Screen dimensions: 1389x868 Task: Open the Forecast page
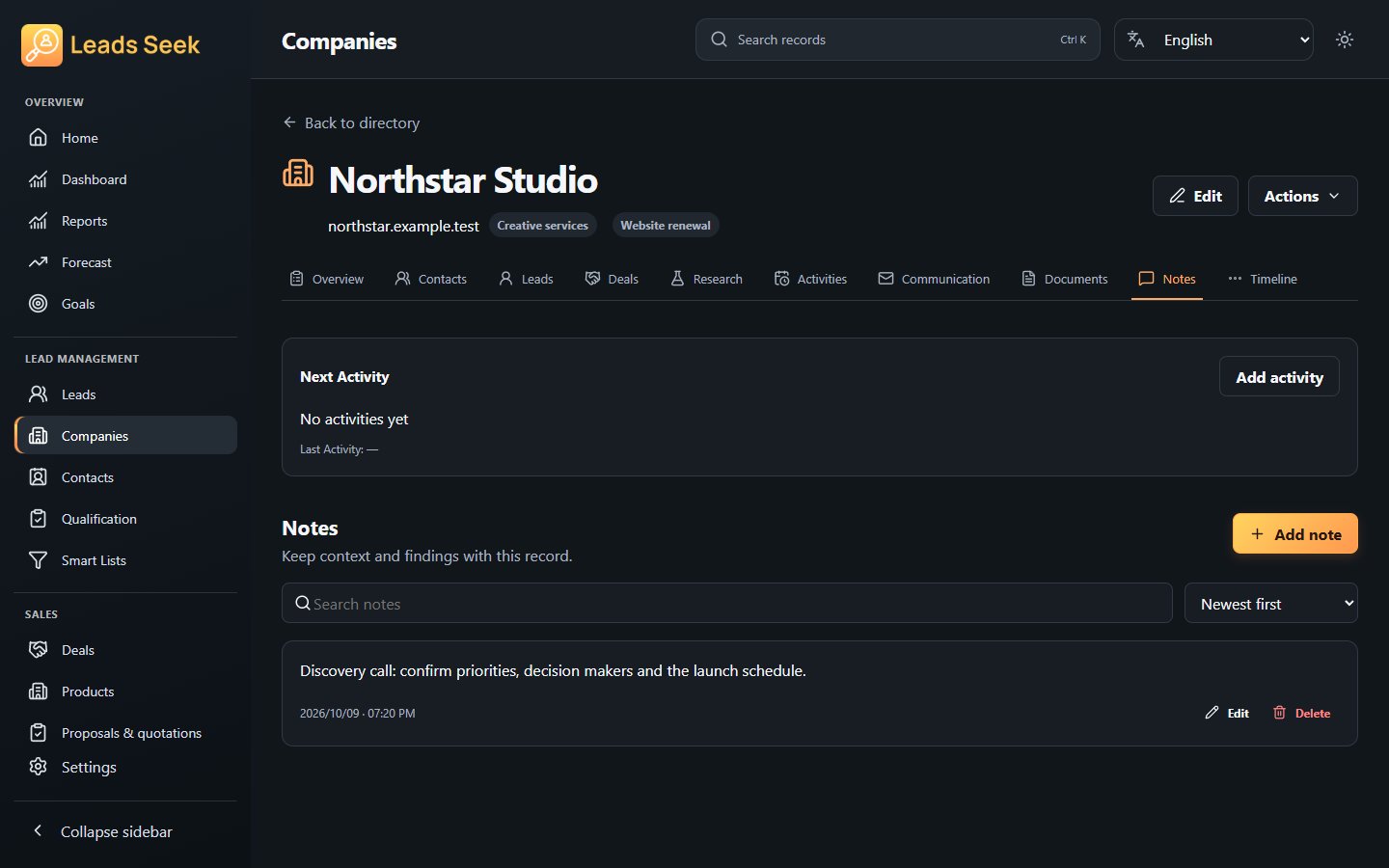(125, 262)
